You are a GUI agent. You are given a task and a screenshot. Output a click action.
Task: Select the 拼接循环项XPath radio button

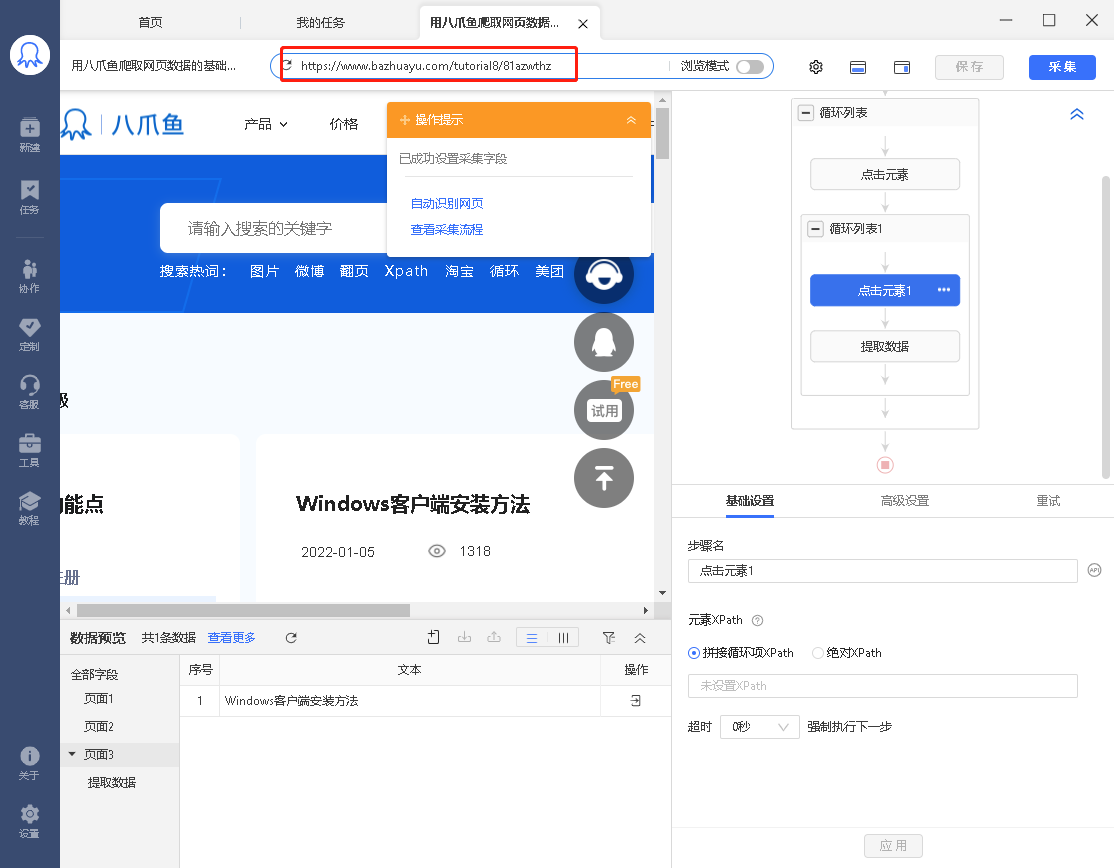coord(694,653)
